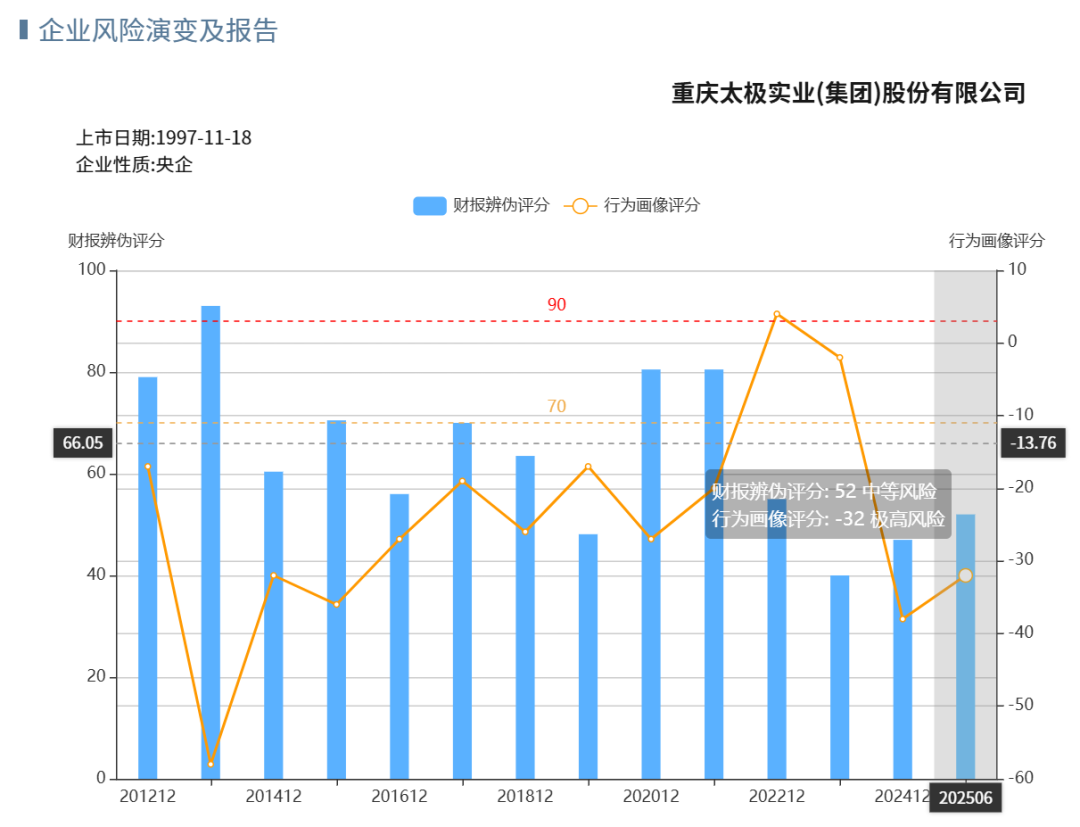Click the blue bar for 201212

click(147, 578)
